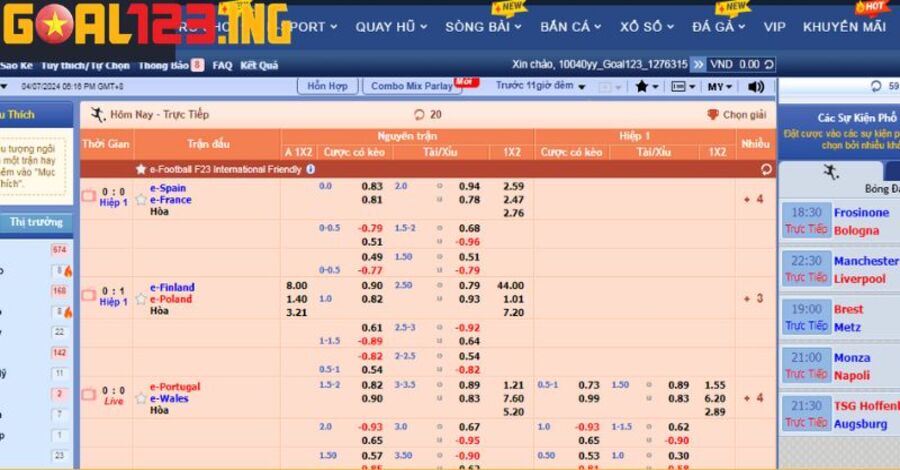This screenshot has width=900, height=470.
Task: Select draw odds 7.20 for e-Finland match
Action: [x=513, y=313]
